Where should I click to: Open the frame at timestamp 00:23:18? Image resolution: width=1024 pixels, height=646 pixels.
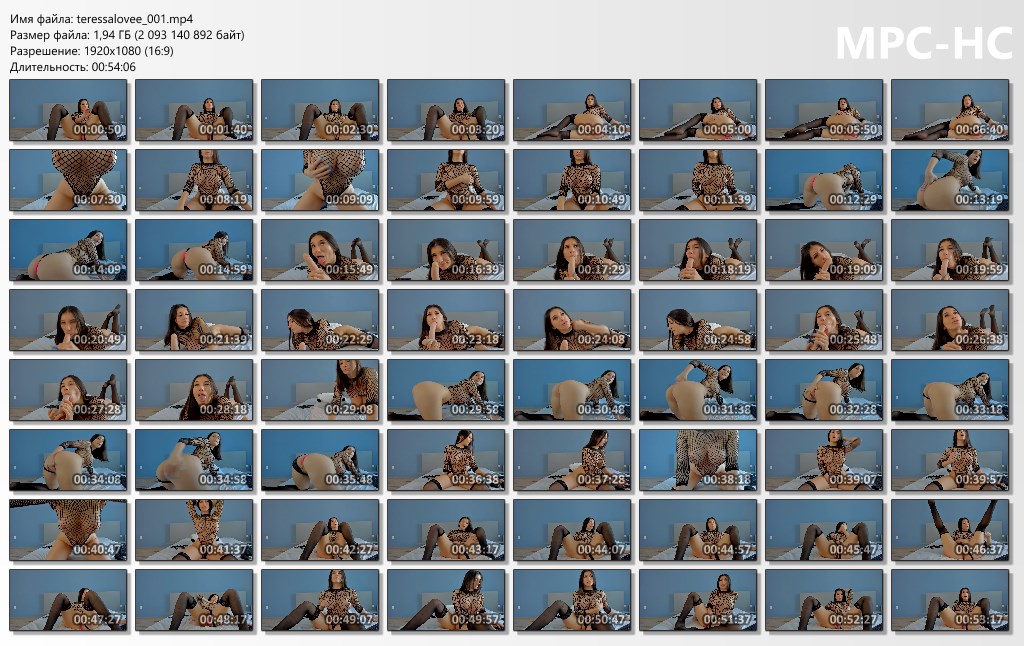click(446, 320)
